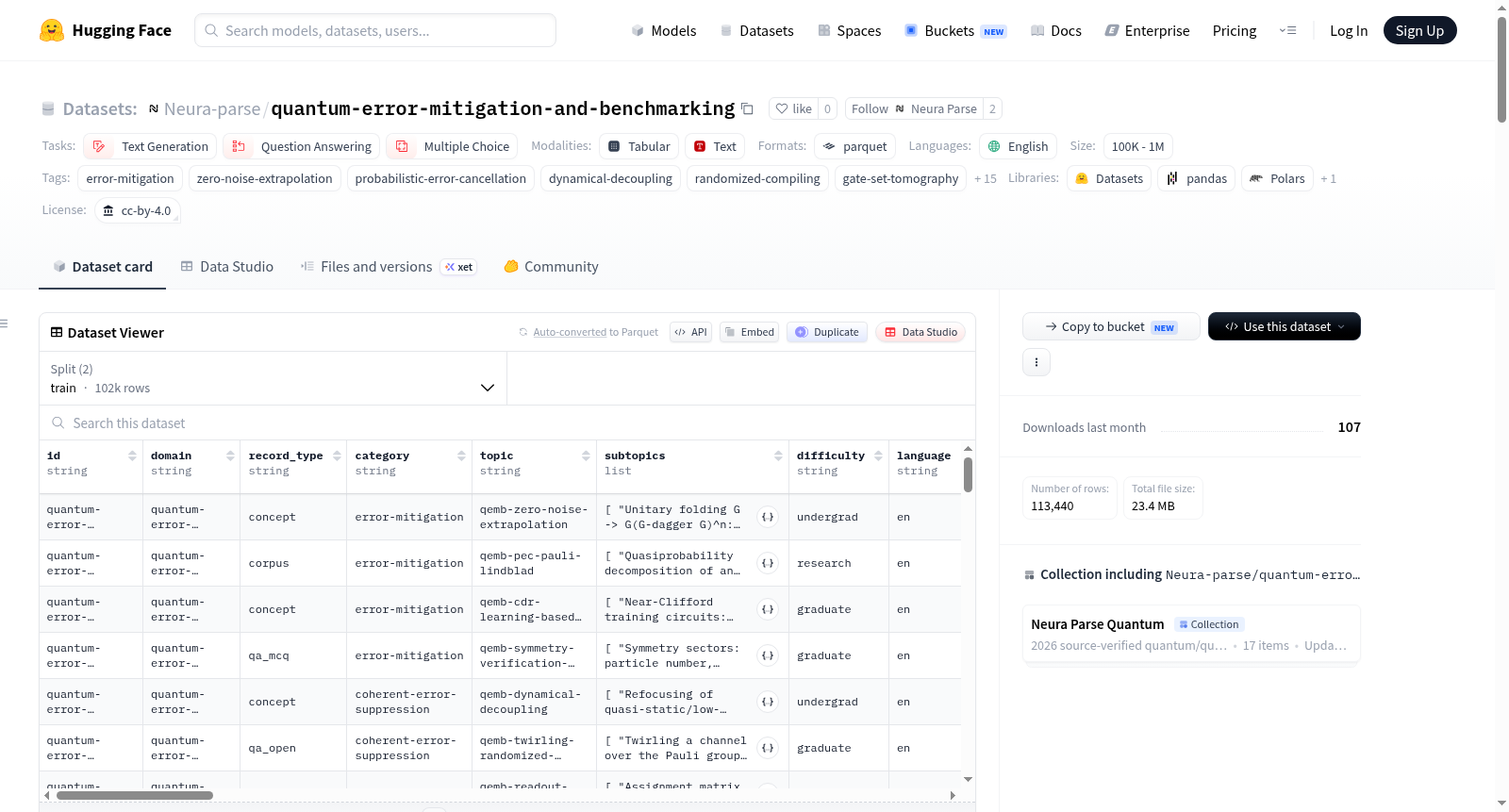The width and height of the screenshot is (1509, 812).
Task: Sort by the record_type column
Action: [x=337, y=456]
